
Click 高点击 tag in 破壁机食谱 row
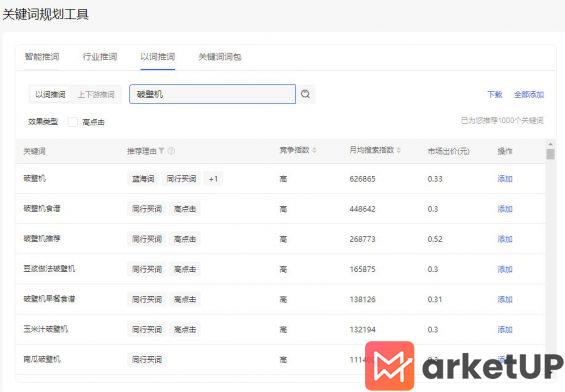(185, 209)
